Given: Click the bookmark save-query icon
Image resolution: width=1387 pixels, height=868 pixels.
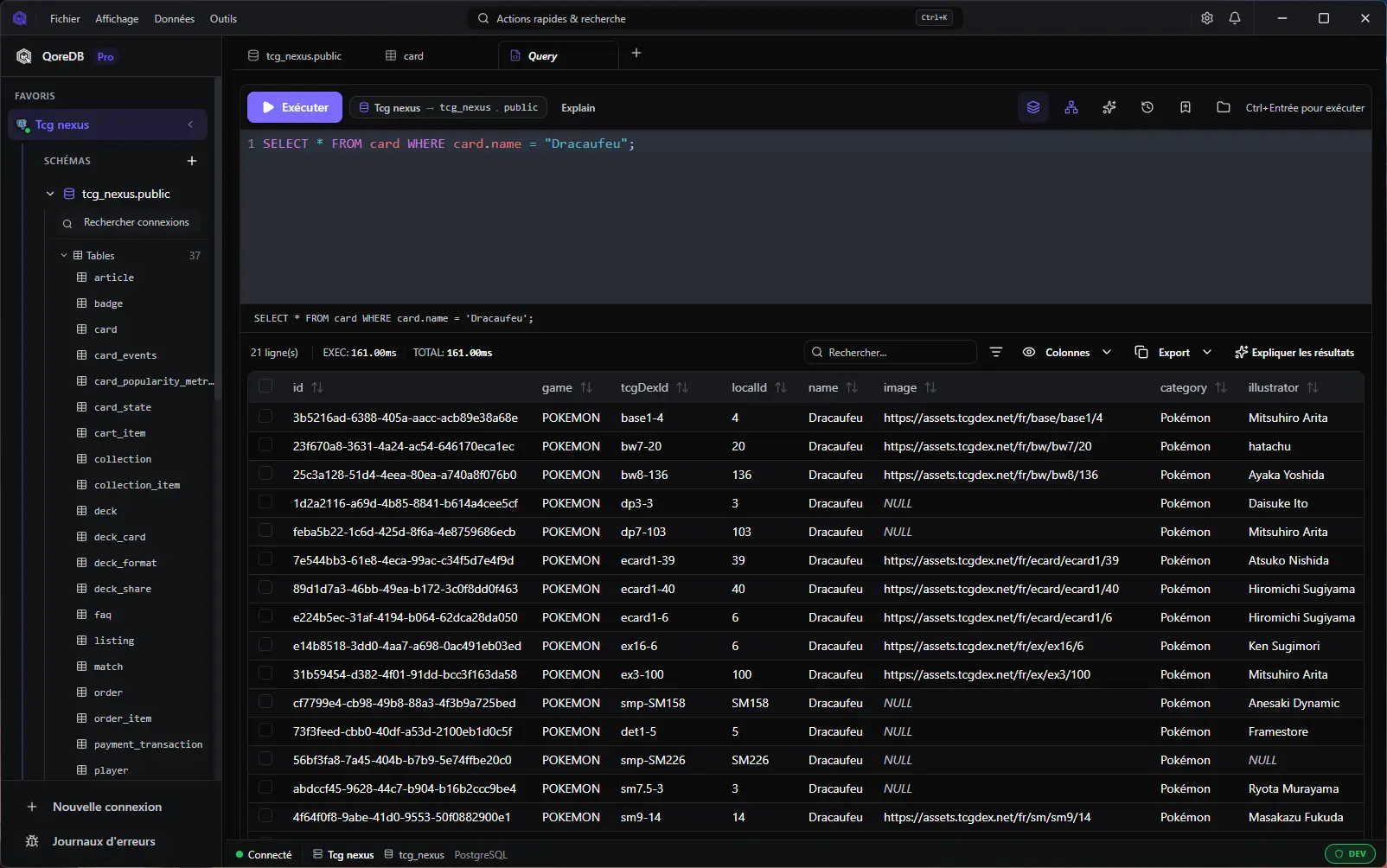Looking at the screenshot, I should tap(1186, 107).
